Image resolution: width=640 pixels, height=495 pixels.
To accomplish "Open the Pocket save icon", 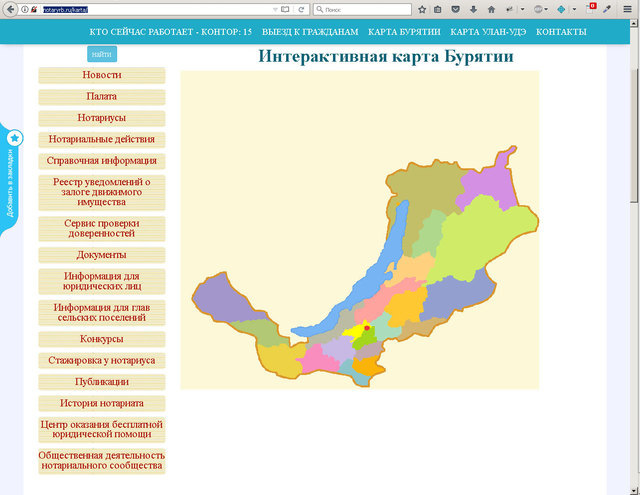I will 455,8.
